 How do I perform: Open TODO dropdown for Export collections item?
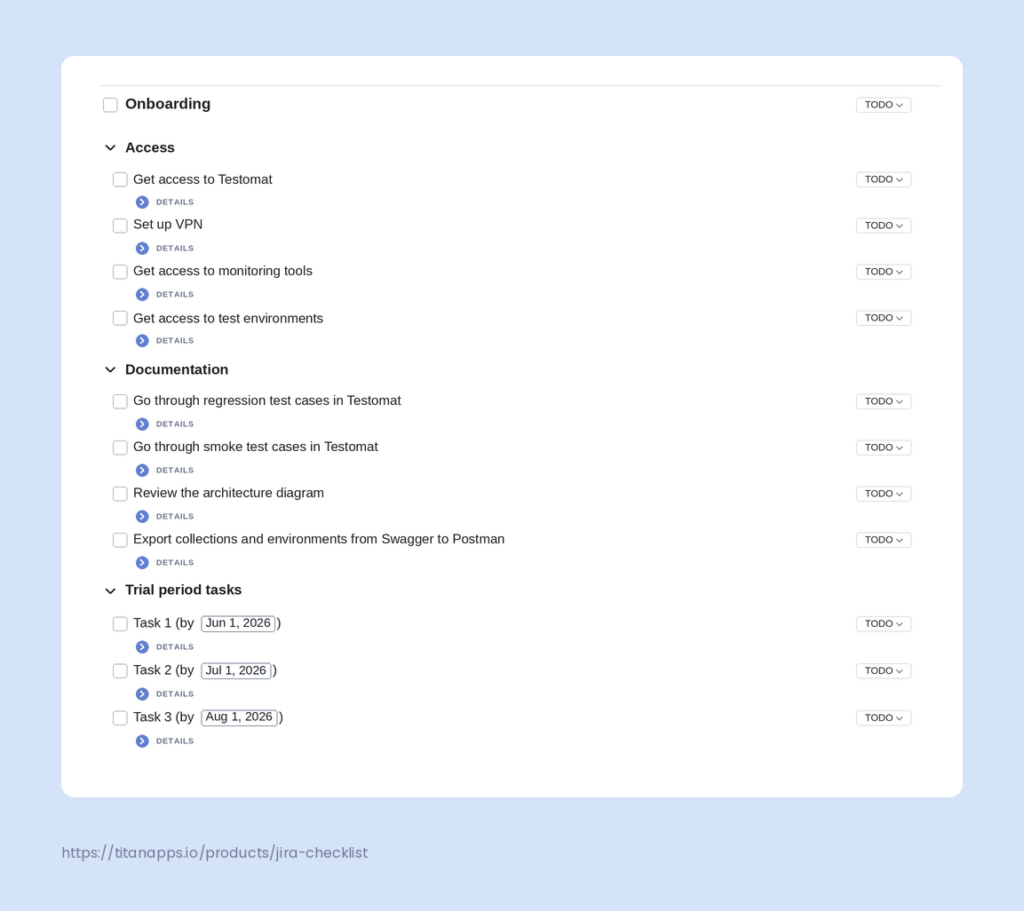884,540
